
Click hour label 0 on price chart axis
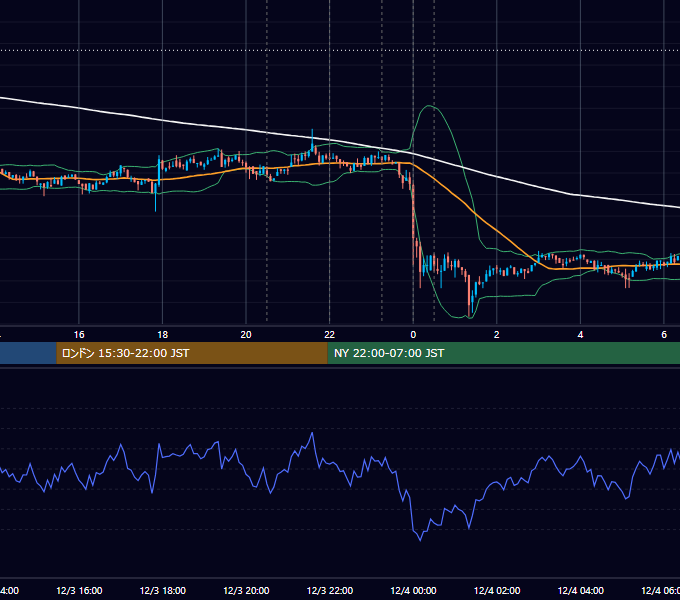(x=413, y=335)
